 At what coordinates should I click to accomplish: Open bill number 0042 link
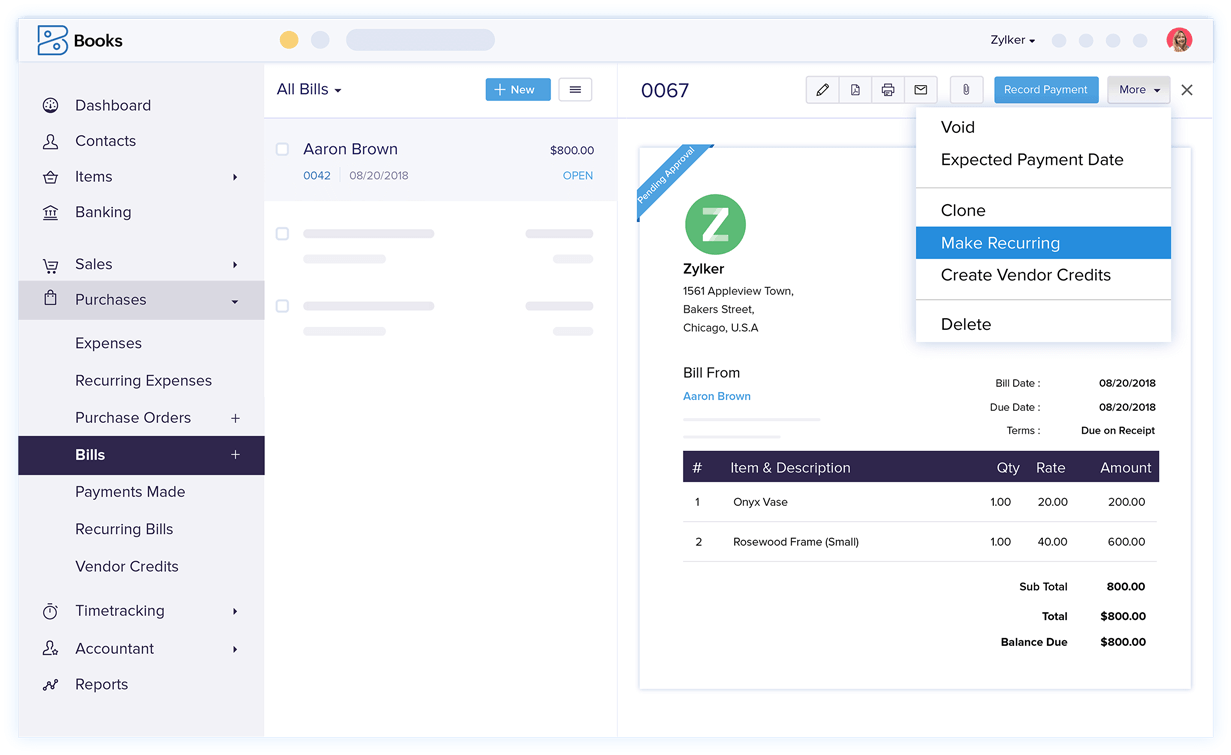tap(317, 175)
